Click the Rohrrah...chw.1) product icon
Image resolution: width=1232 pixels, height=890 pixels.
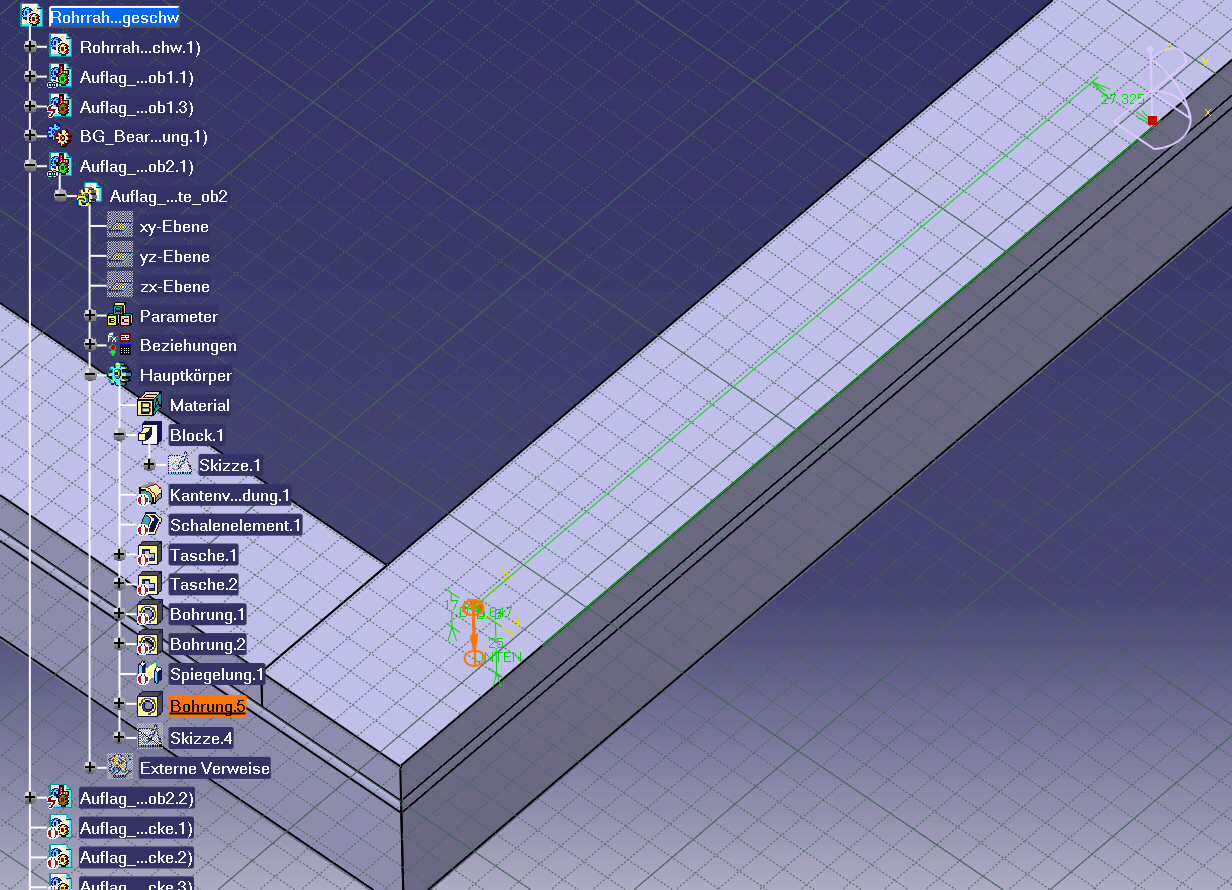60,46
